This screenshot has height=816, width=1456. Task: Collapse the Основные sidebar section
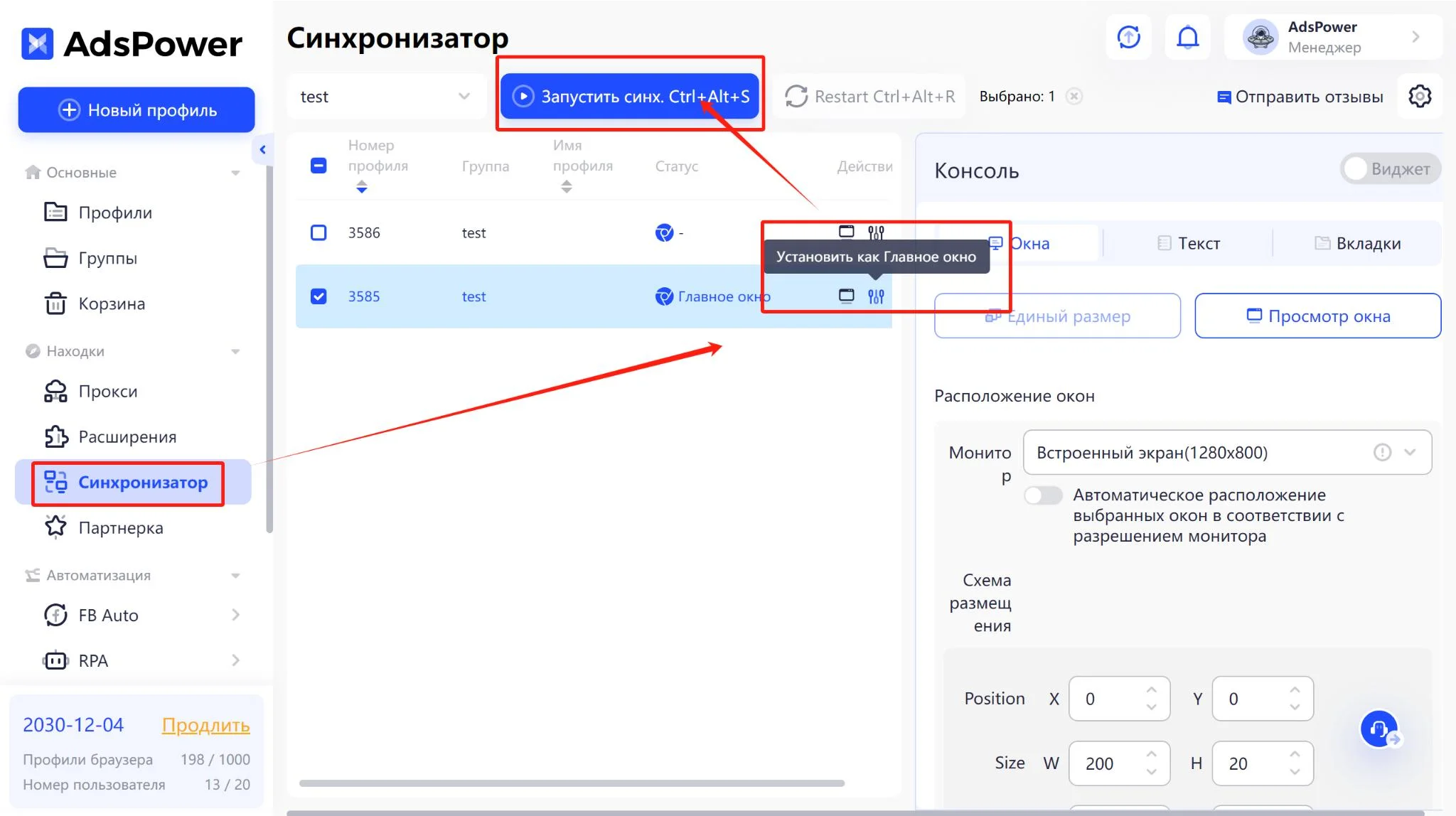[x=236, y=172]
